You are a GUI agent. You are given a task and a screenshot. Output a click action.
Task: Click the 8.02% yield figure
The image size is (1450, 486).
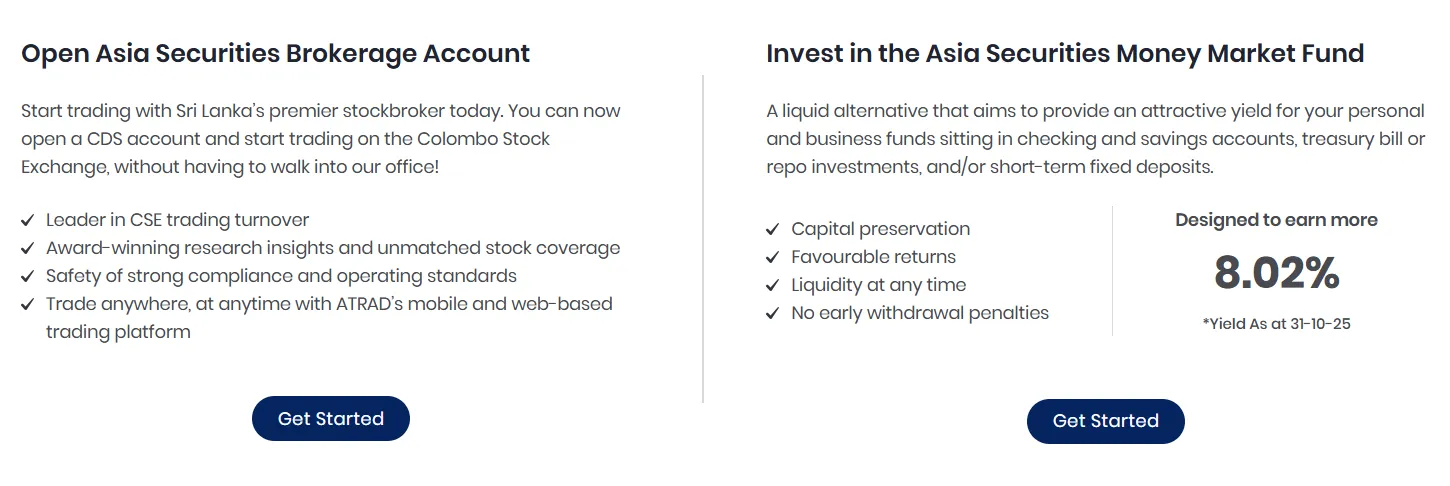click(x=1276, y=273)
